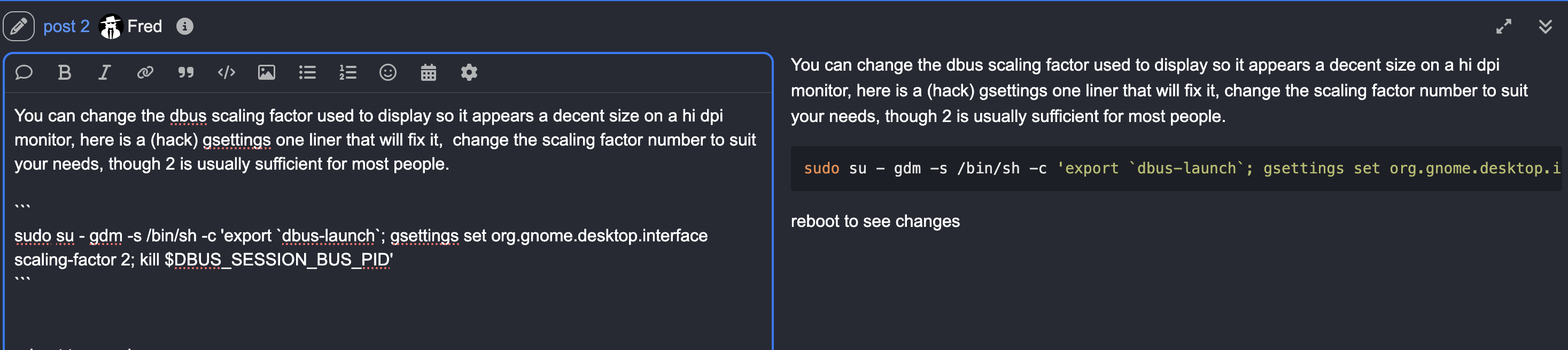The image size is (1568, 350).
Task: Show edit info via the info icon
Action: tap(185, 26)
